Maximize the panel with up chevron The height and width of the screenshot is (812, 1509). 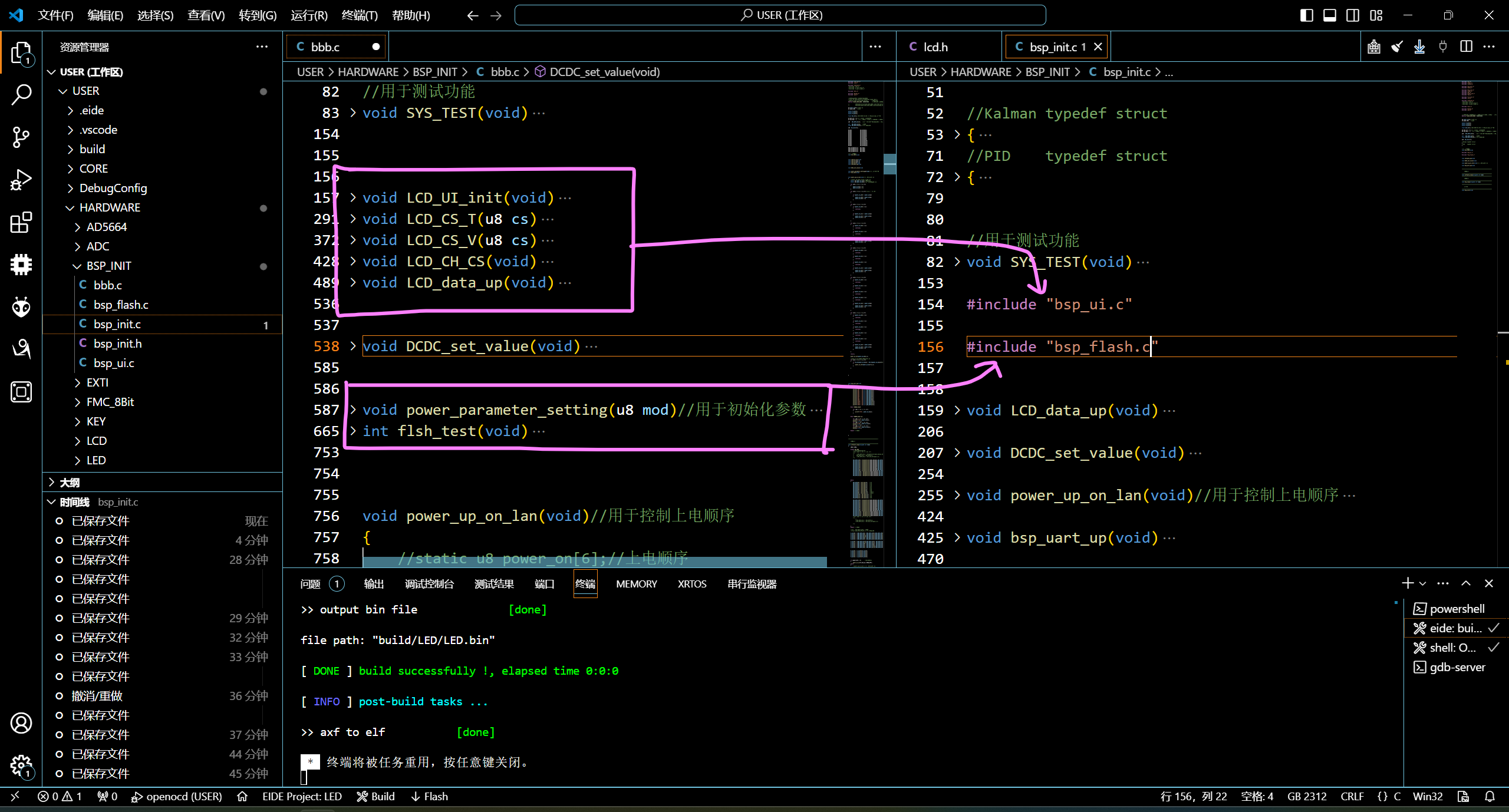coord(1466,583)
